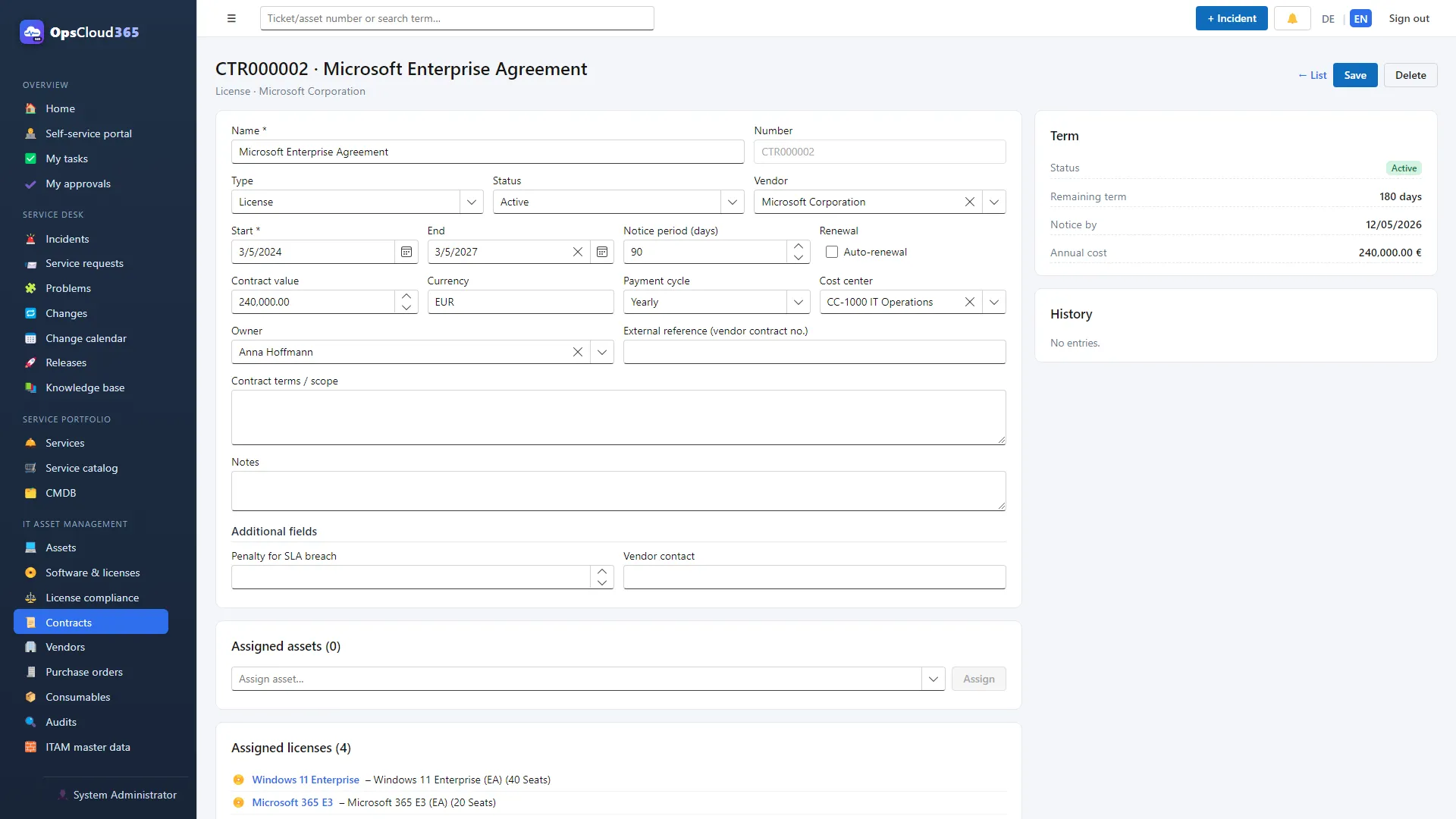Click the Audits magnifier icon
Screen dimensions: 1456x819
(30, 722)
